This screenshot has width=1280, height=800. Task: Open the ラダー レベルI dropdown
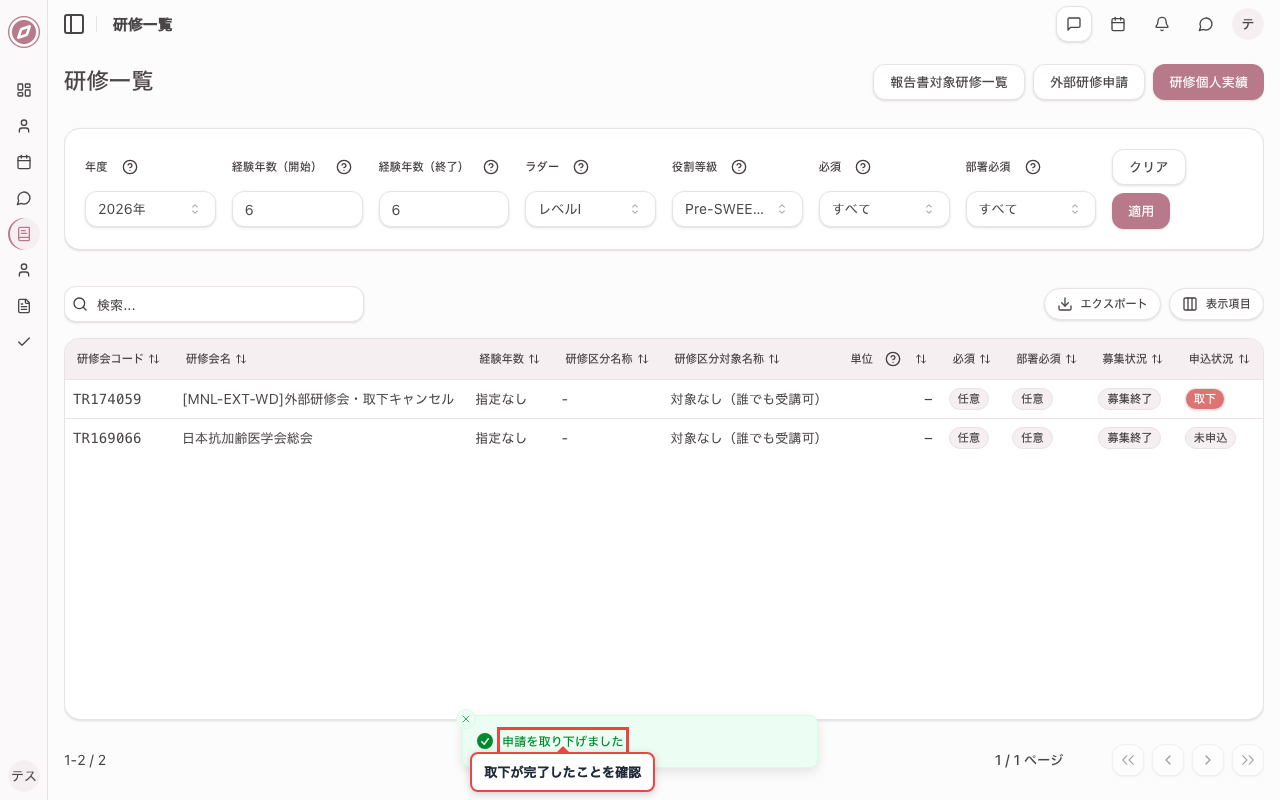coord(590,209)
